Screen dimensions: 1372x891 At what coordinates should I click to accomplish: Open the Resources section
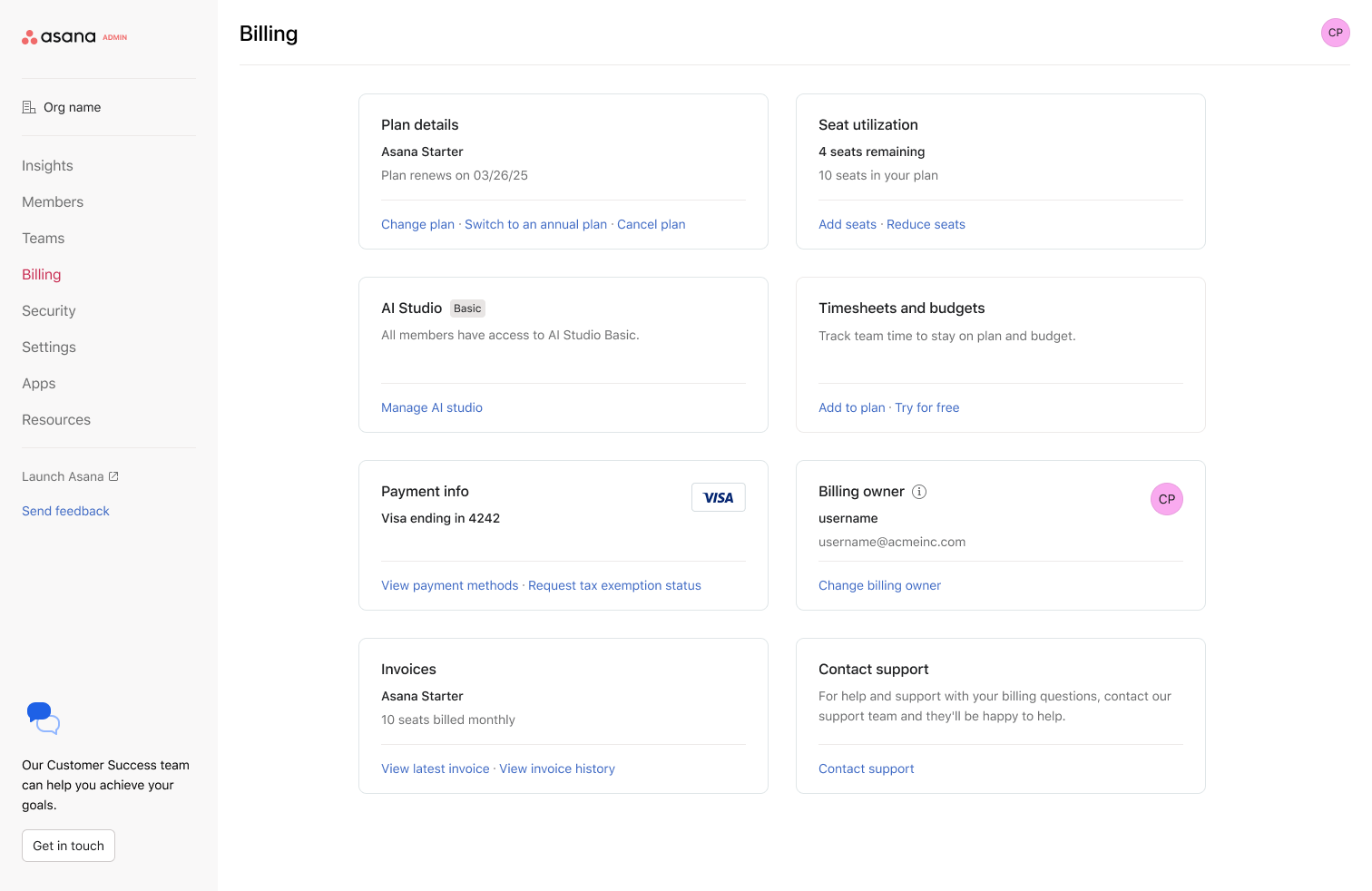click(x=56, y=420)
